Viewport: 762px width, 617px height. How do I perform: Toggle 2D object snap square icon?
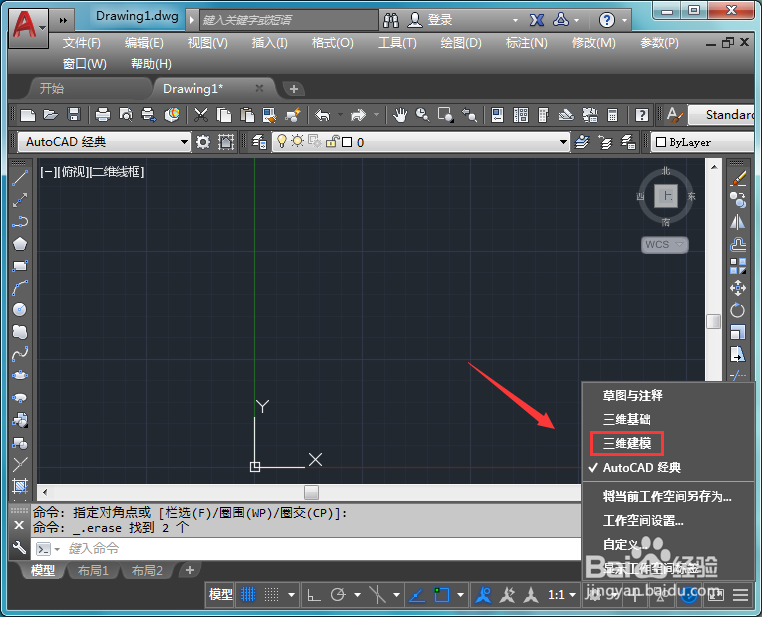(442, 594)
